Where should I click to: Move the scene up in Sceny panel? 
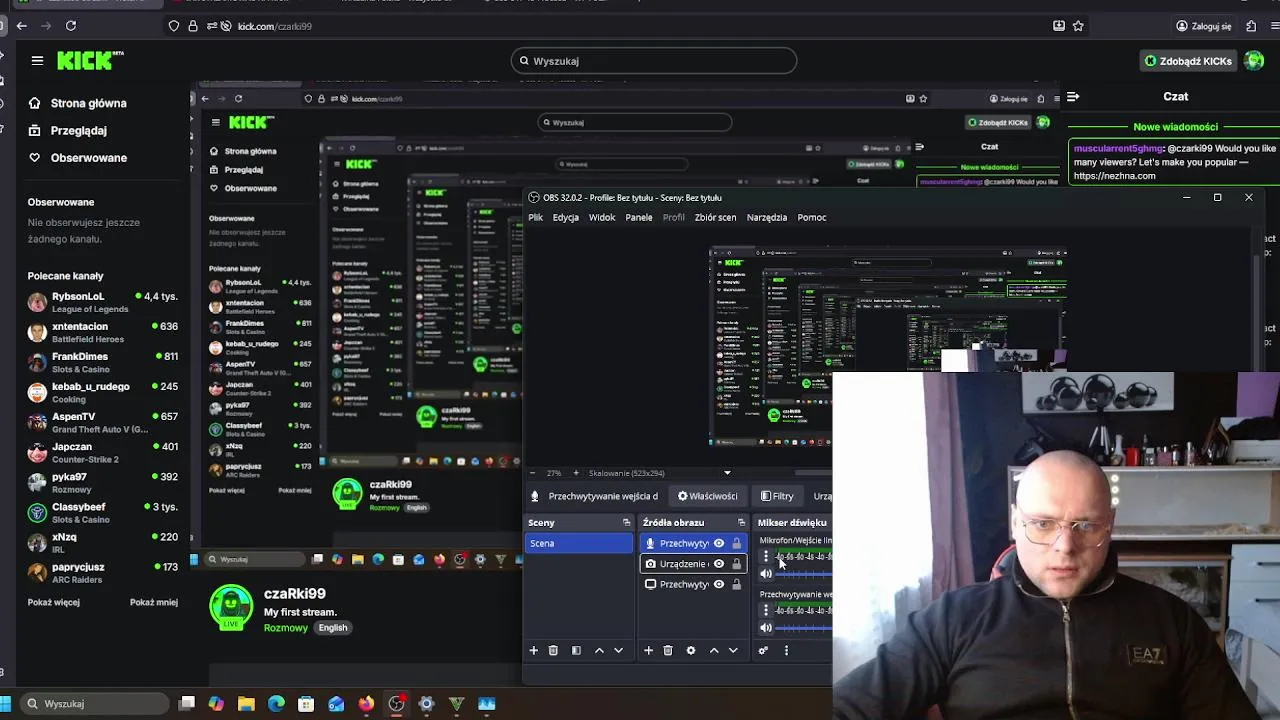point(599,650)
